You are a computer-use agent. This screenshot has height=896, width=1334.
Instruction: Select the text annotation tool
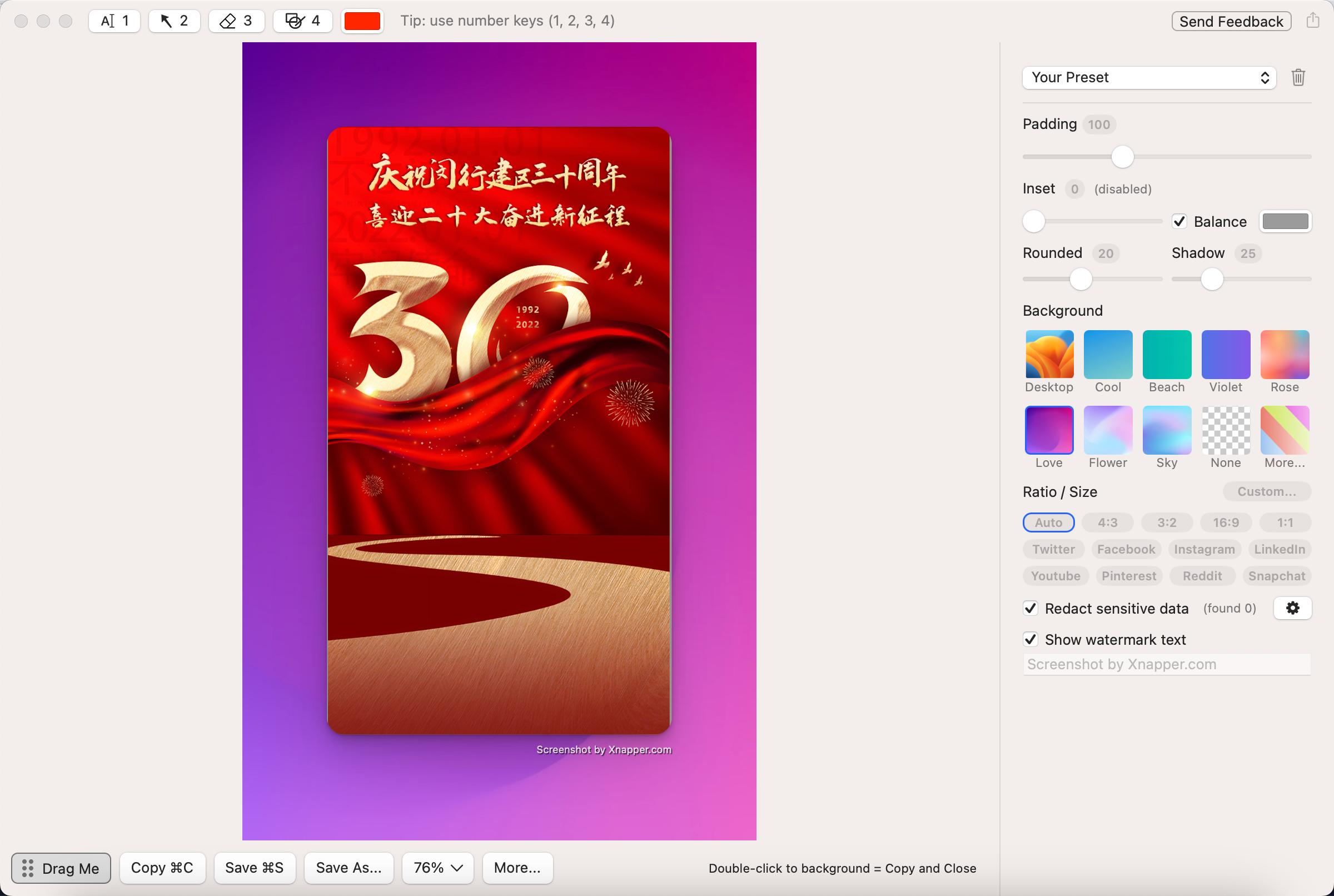pos(115,21)
